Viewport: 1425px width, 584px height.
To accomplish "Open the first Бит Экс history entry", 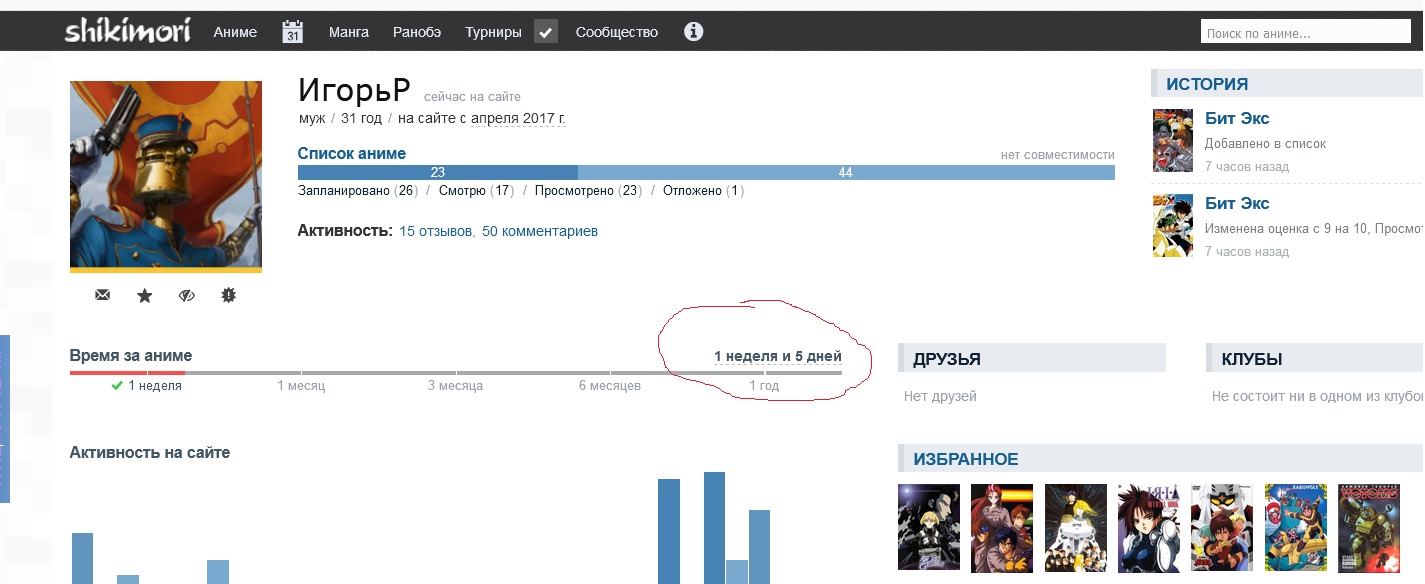I will (1237, 118).
